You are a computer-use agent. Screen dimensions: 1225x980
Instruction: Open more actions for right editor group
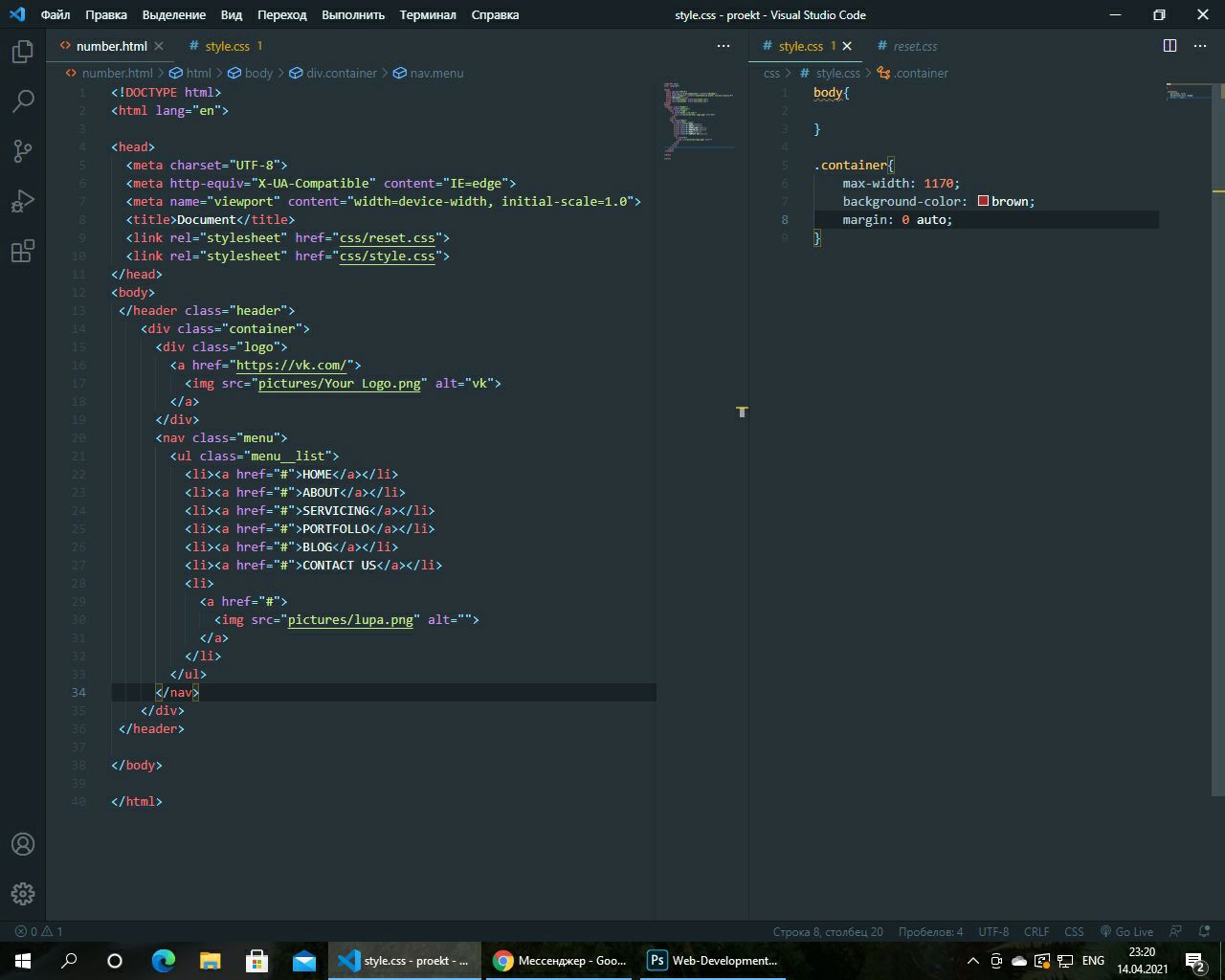click(x=1200, y=46)
